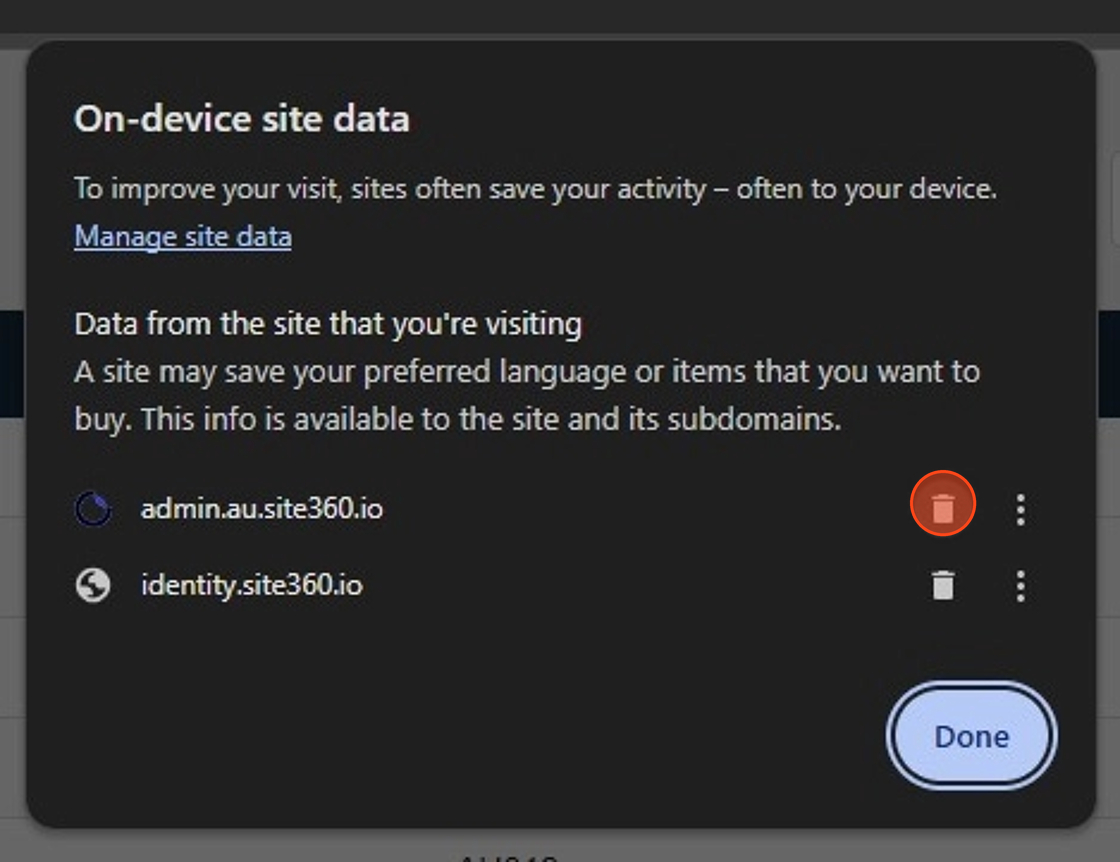Screen dimensions: 1120x862
Task: Click the 'buy. This info is available' text line
Action: tap(457, 419)
